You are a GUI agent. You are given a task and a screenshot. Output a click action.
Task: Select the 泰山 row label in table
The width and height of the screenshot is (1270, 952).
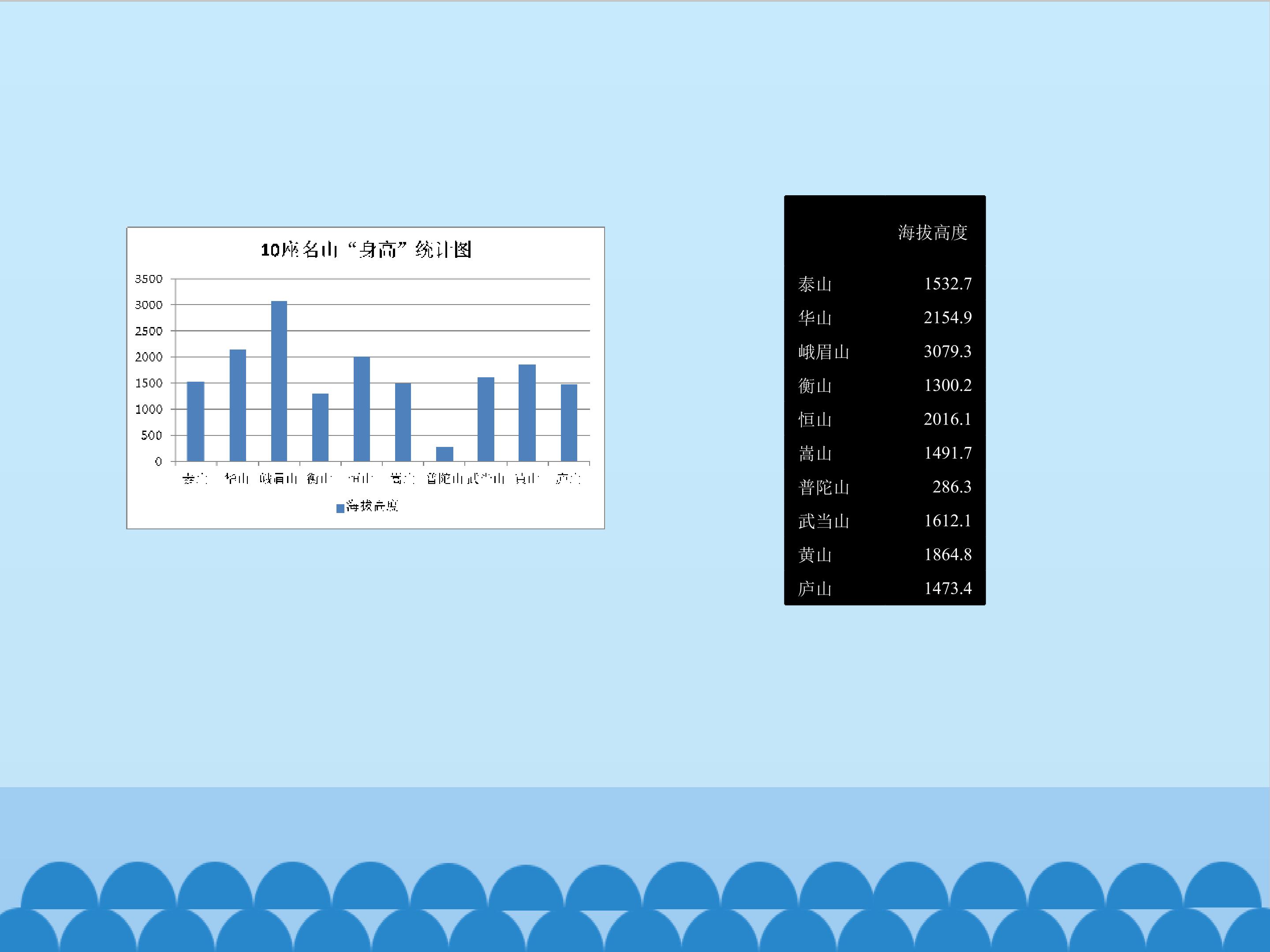[x=815, y=284]
